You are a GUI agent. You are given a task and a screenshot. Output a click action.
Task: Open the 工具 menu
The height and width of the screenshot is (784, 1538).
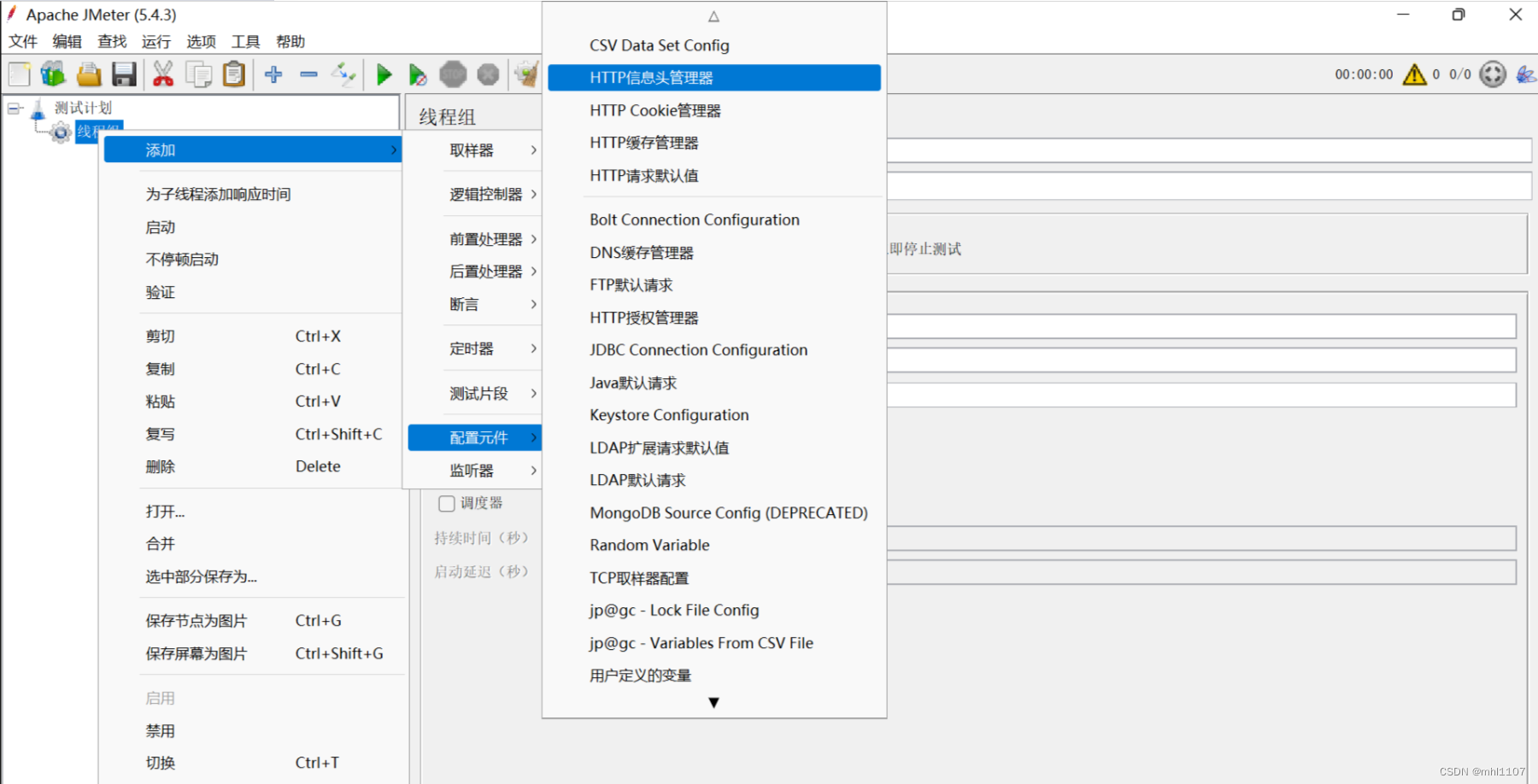click(x=245, y=42)
